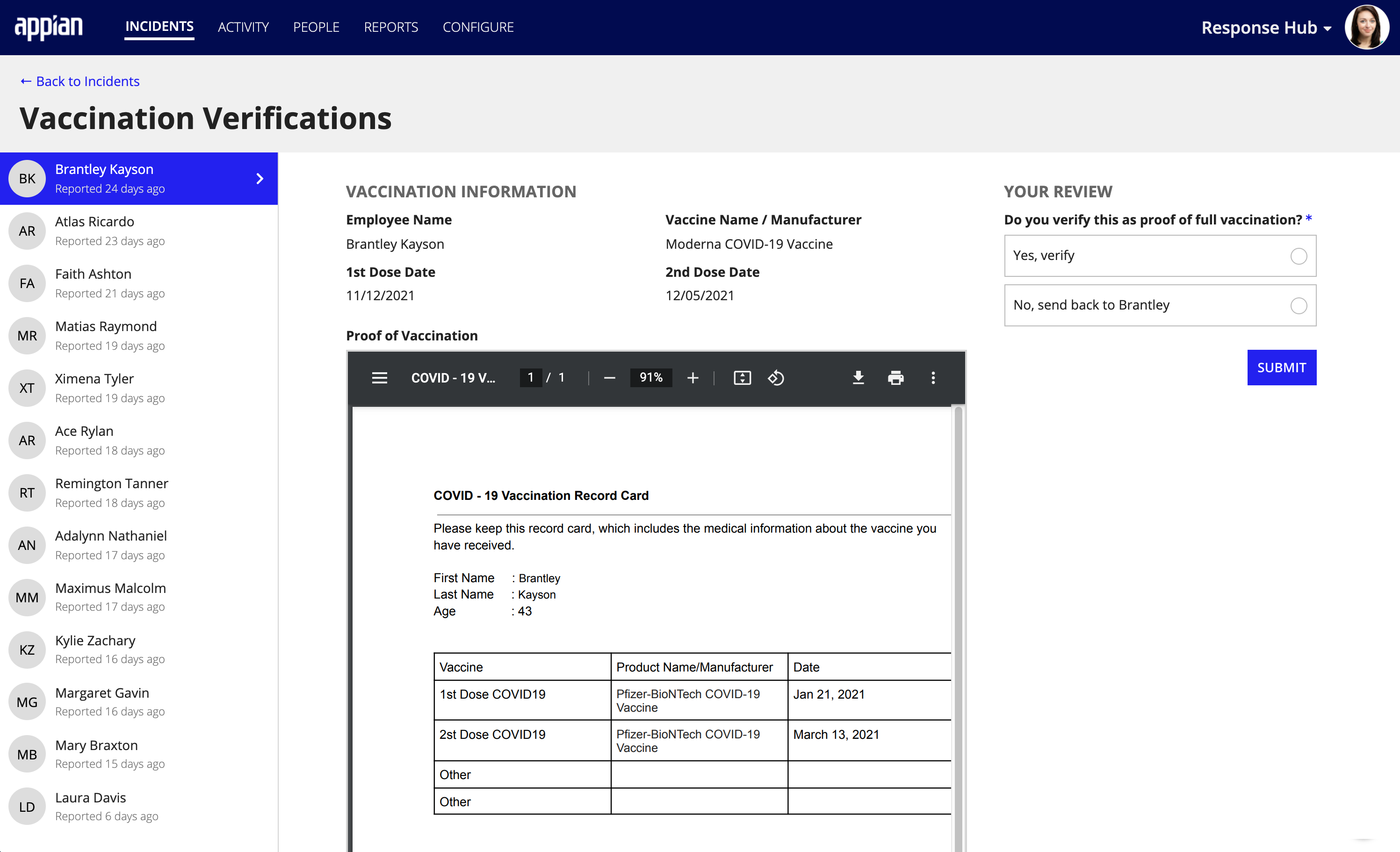Click the FA avatar for Faith Ashton
This screenshot has height=852, width=1400.
pyautogui.click(x=27, y=283)
